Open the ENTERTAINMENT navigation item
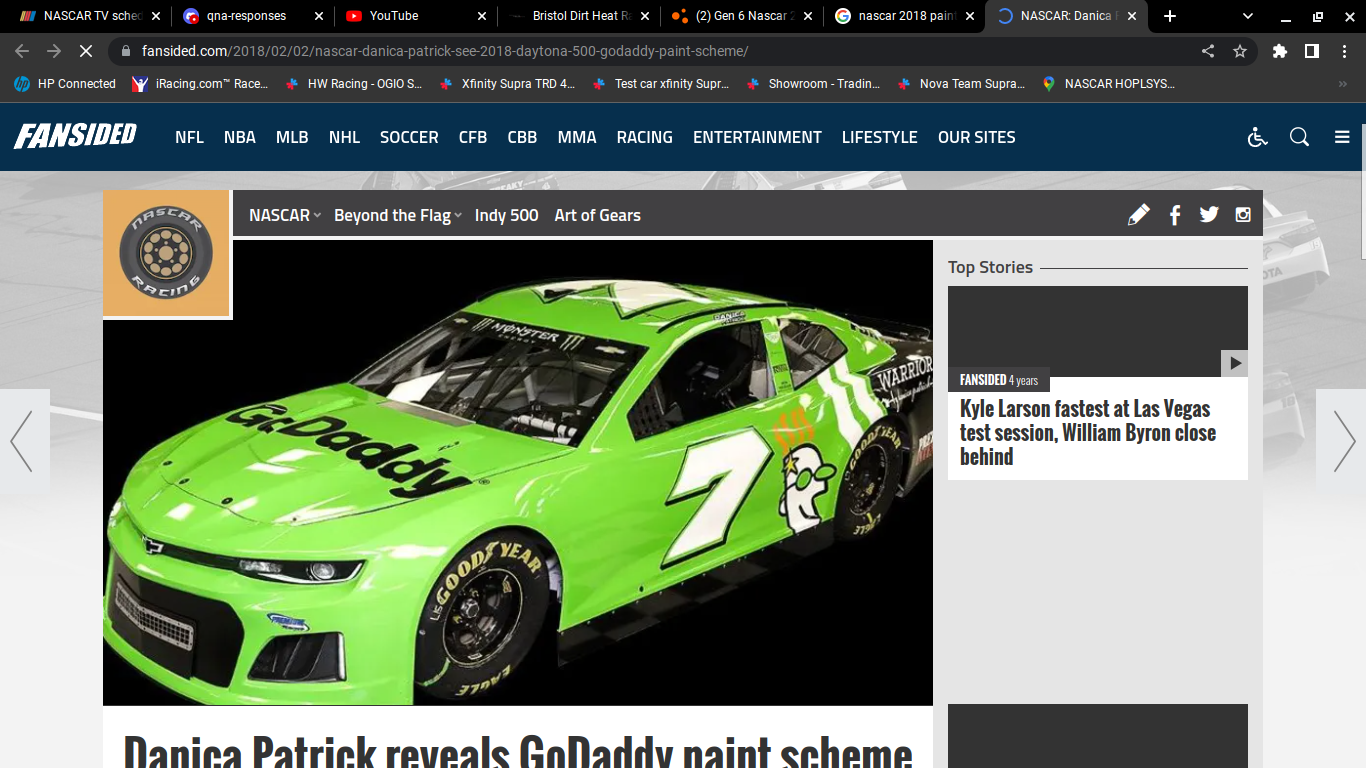The height and width of the screenshot is (768, 1366). pos(757,137)
